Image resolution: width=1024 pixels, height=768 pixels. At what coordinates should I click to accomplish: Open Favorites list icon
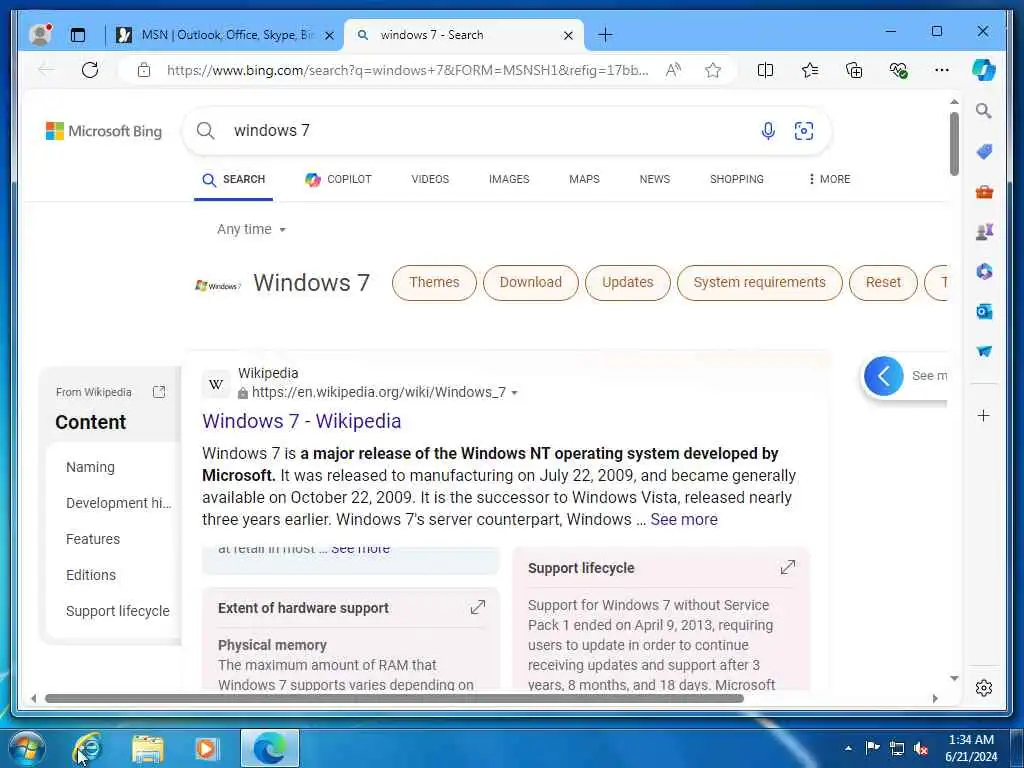pos(810,70)
